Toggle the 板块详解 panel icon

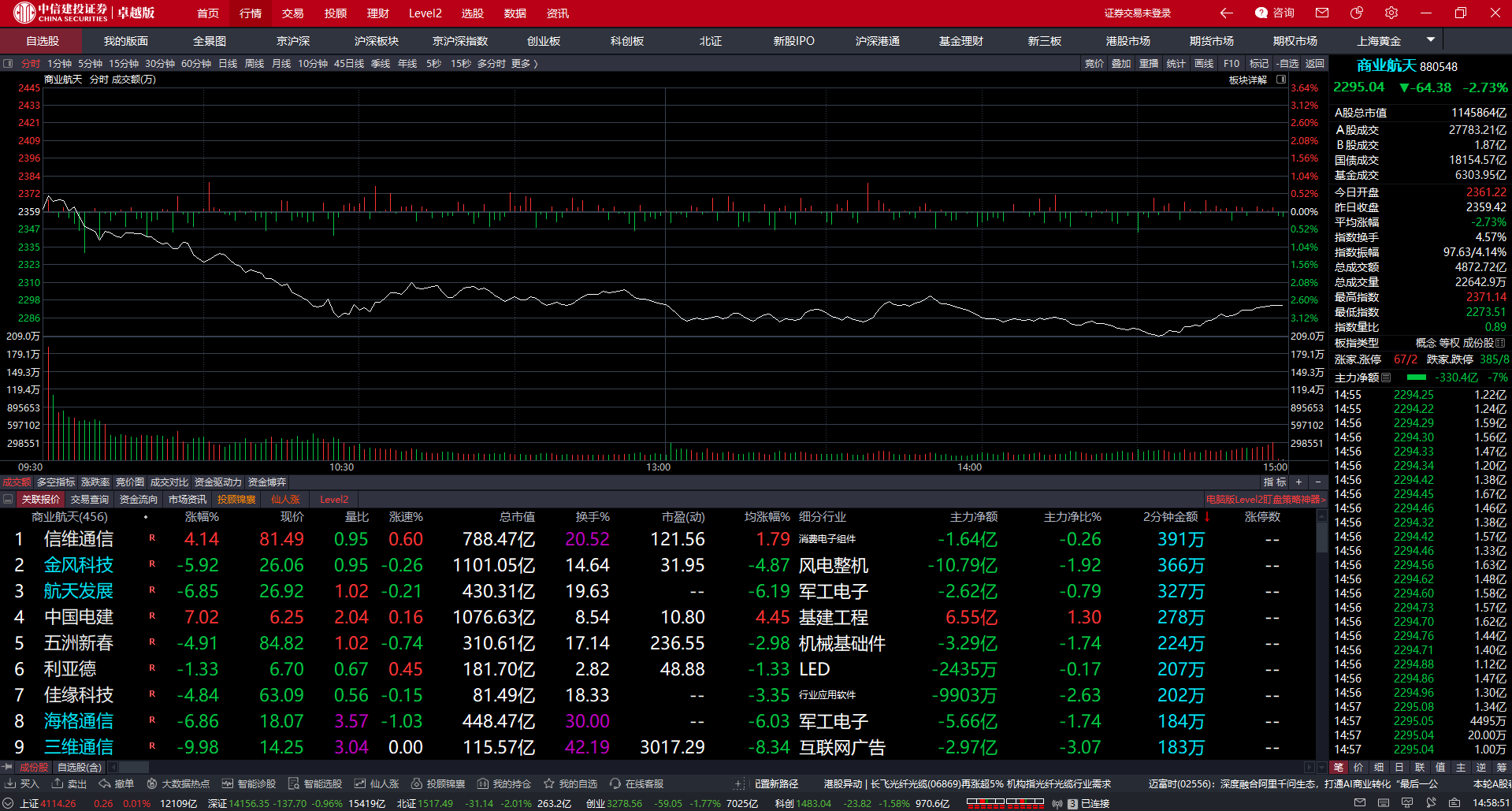point(1281,80)
